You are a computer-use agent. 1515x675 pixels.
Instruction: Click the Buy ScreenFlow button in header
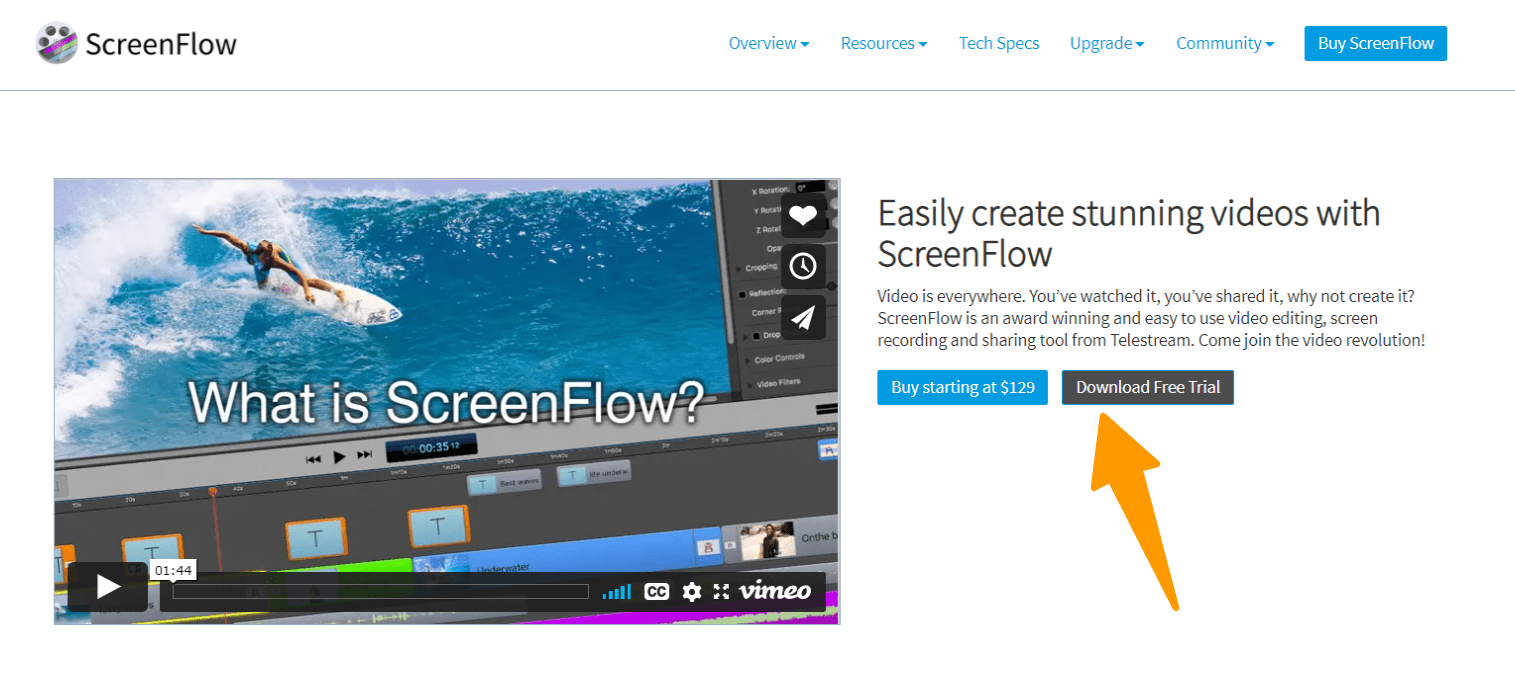[1375, 43]
